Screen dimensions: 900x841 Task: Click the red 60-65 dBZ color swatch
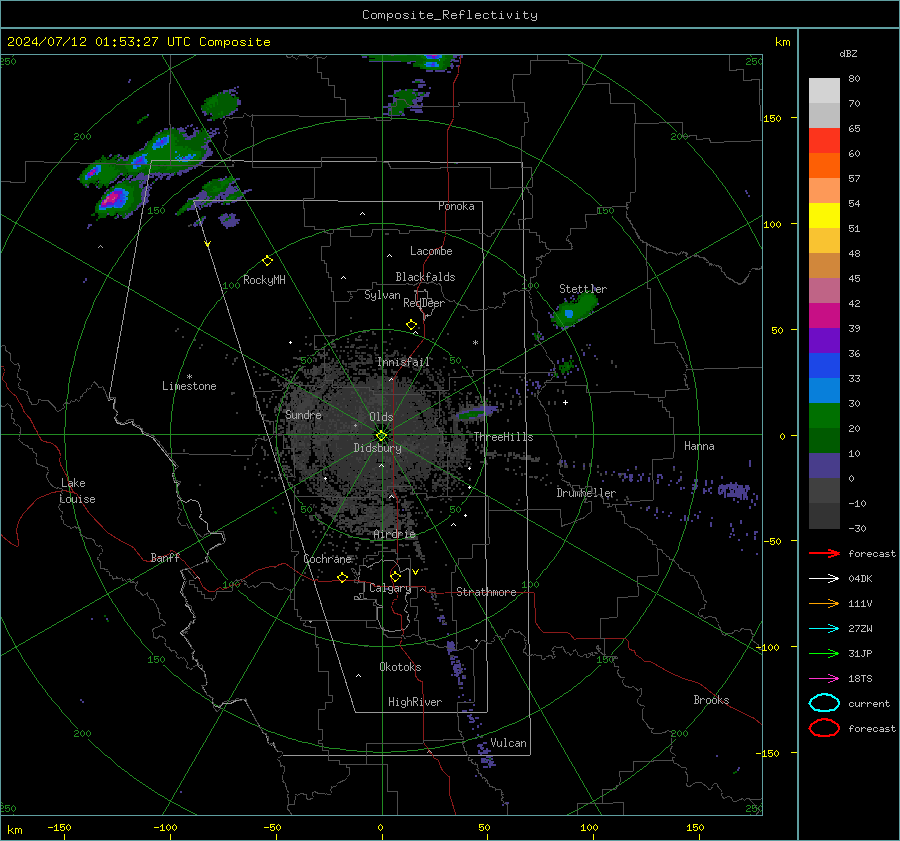[x=824, y=141]
